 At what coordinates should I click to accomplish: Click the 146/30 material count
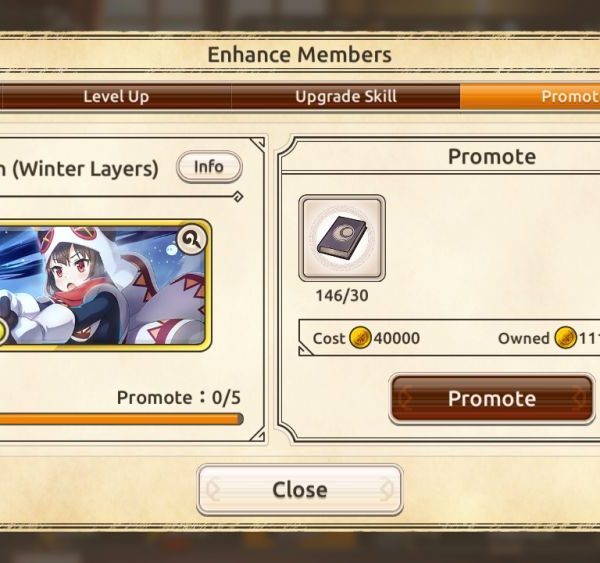pos(342,295)
